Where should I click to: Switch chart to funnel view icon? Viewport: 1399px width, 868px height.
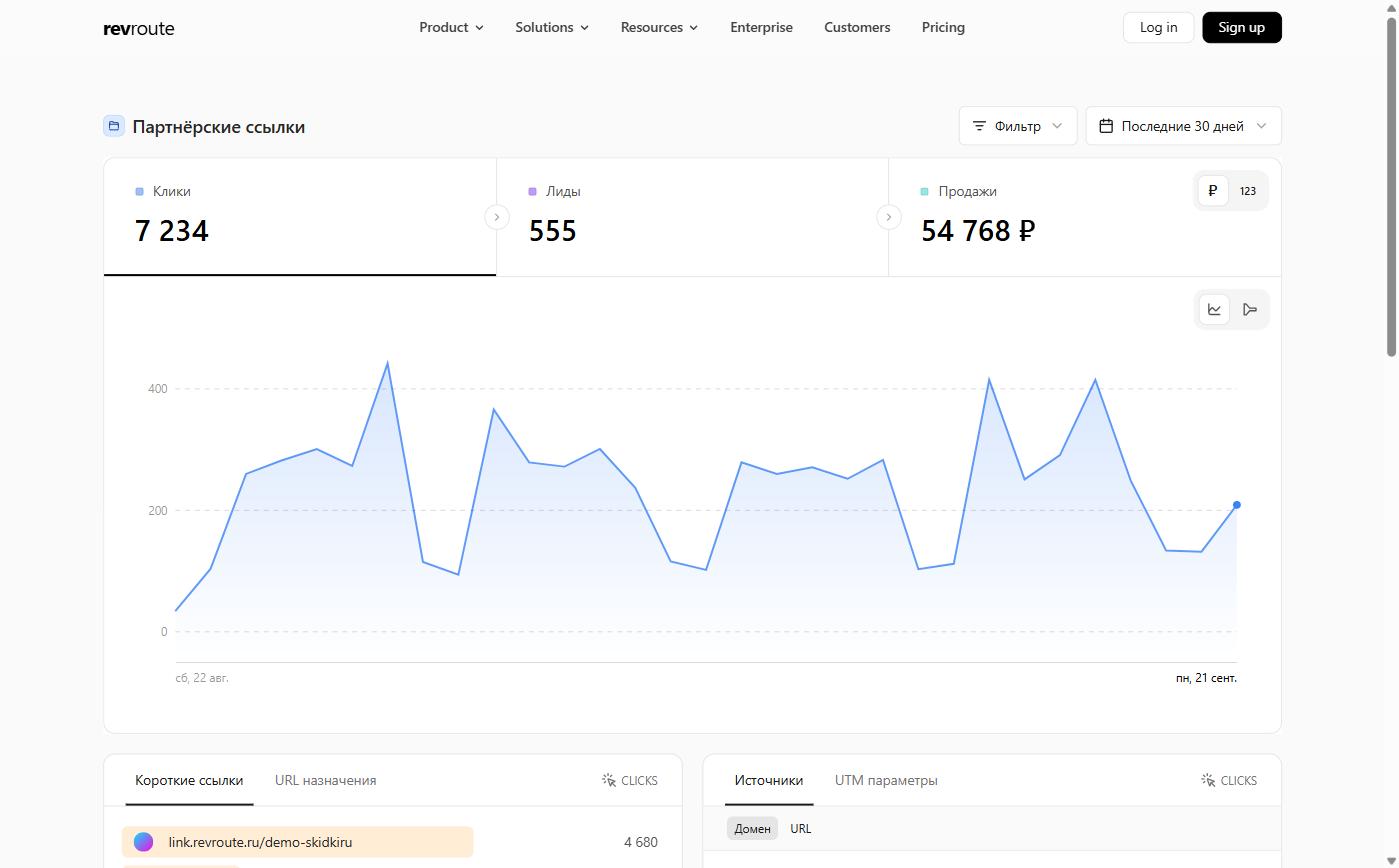(x=1250, y=309)
